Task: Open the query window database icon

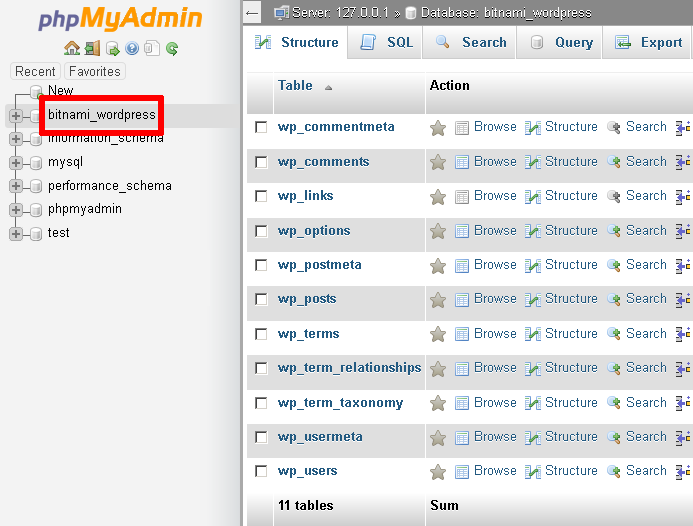Action: tap(112, 48)
